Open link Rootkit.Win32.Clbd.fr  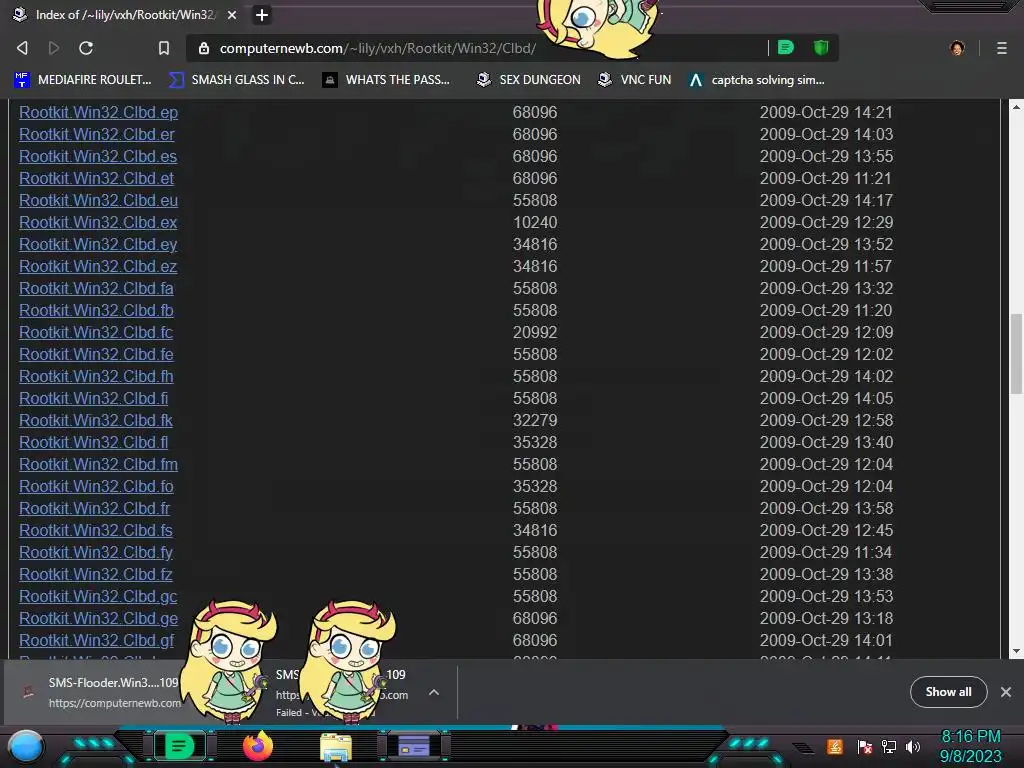(x=95, y=509)
